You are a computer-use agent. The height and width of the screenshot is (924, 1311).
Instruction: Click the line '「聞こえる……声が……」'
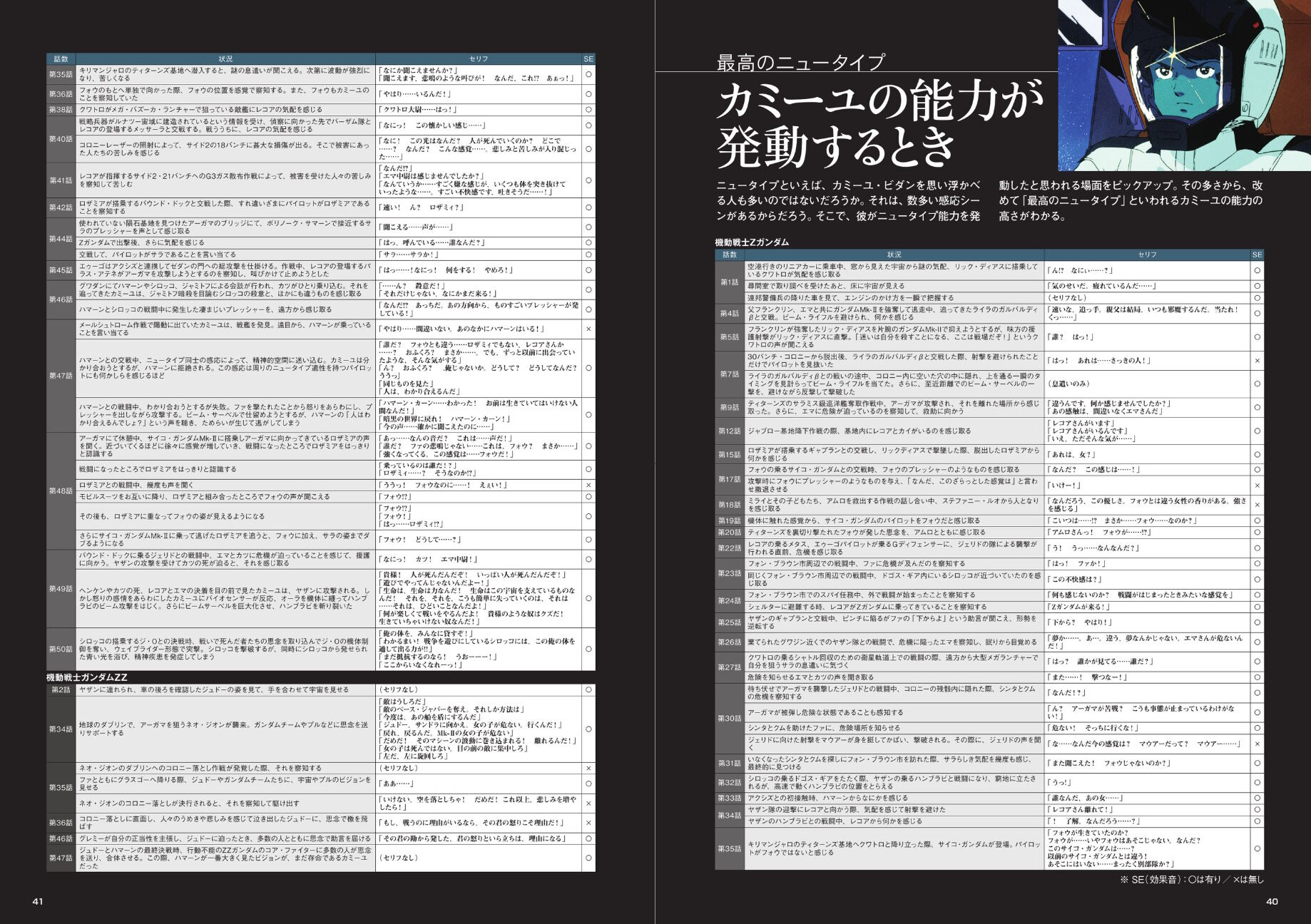(414, 227)
